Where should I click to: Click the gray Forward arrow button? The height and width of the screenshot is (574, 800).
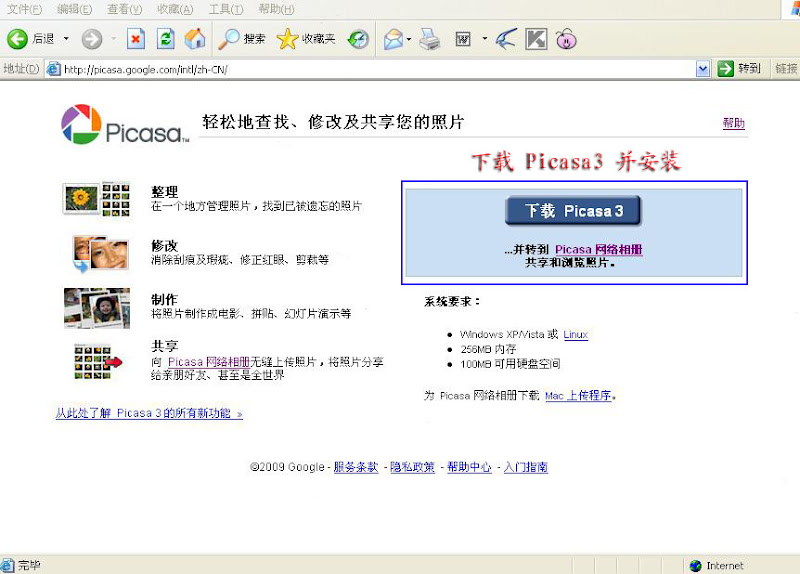click(x=92, y=39)
